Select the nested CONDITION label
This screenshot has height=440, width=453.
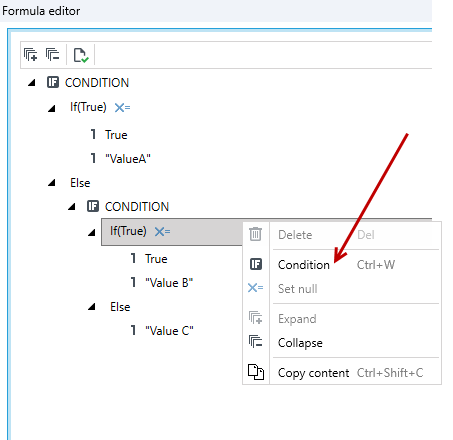point(137,207)
